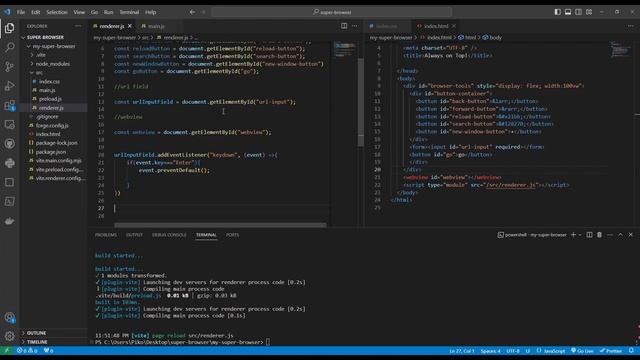
Task: Open the GitHub view in the activity bar
Action: click(9, 144)
